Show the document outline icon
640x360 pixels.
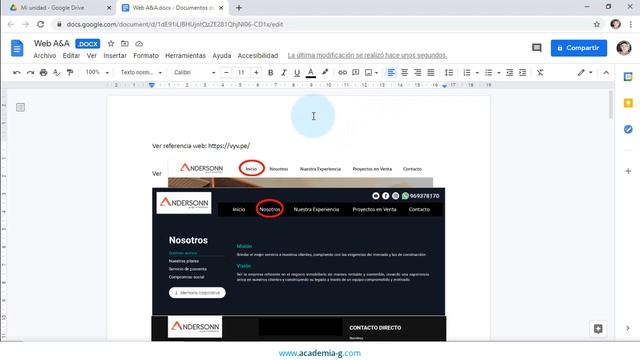tap(20, 107)
